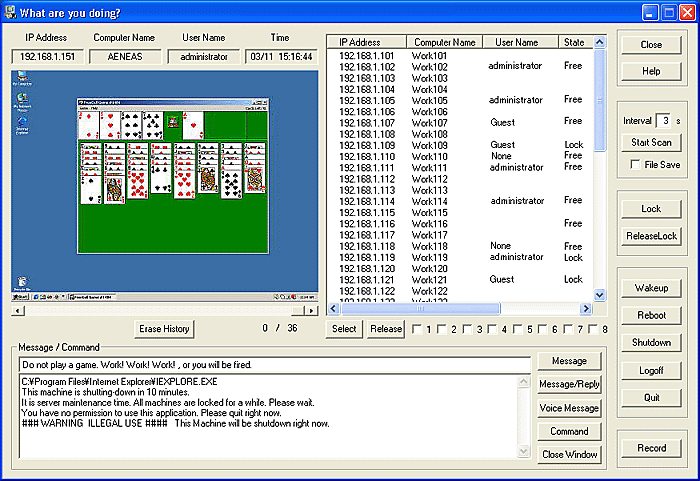700x481 pixels.
Task: Select row 192.168.1.101
Action: point(460,56)
